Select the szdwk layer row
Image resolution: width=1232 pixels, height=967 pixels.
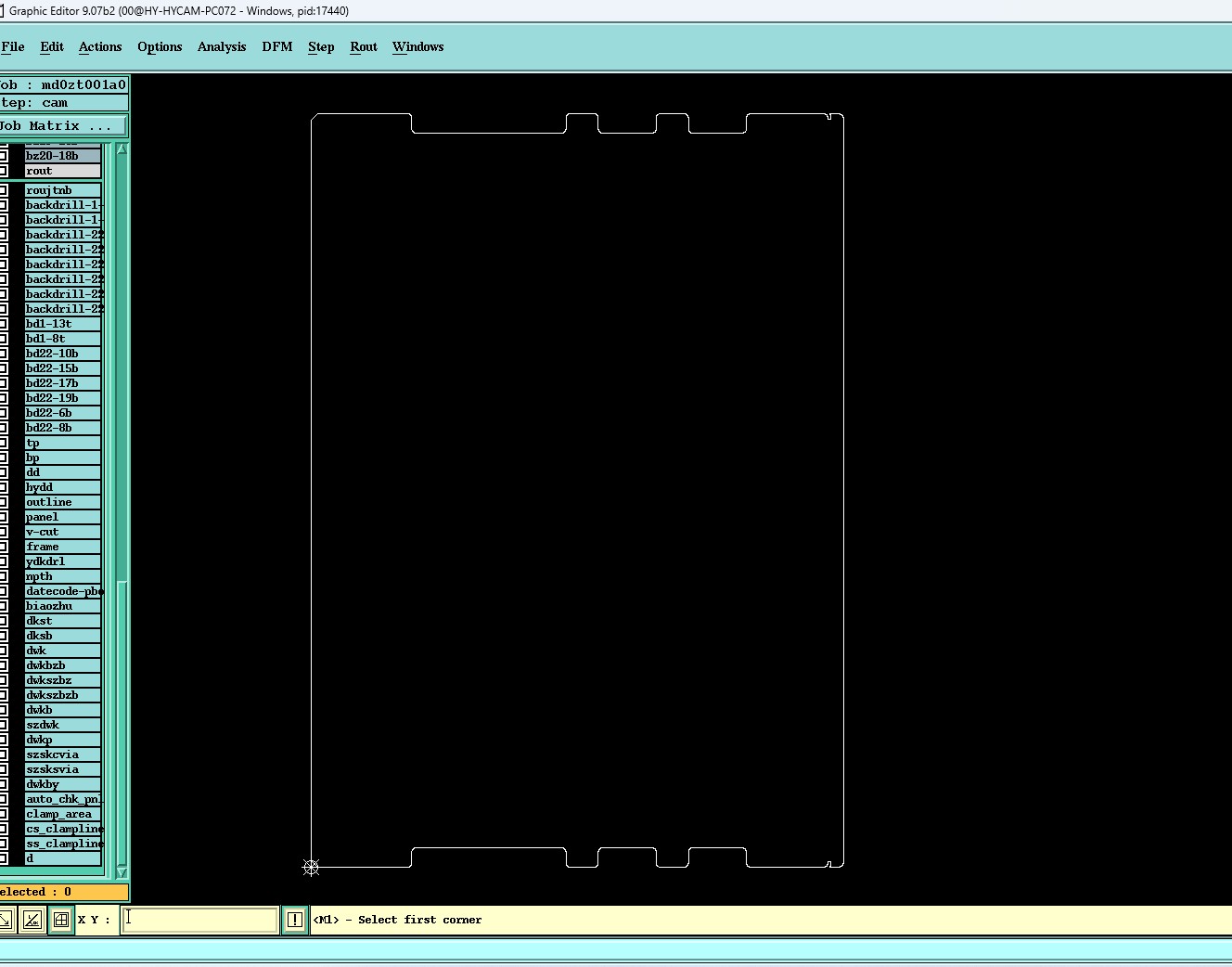coord(63,725)
